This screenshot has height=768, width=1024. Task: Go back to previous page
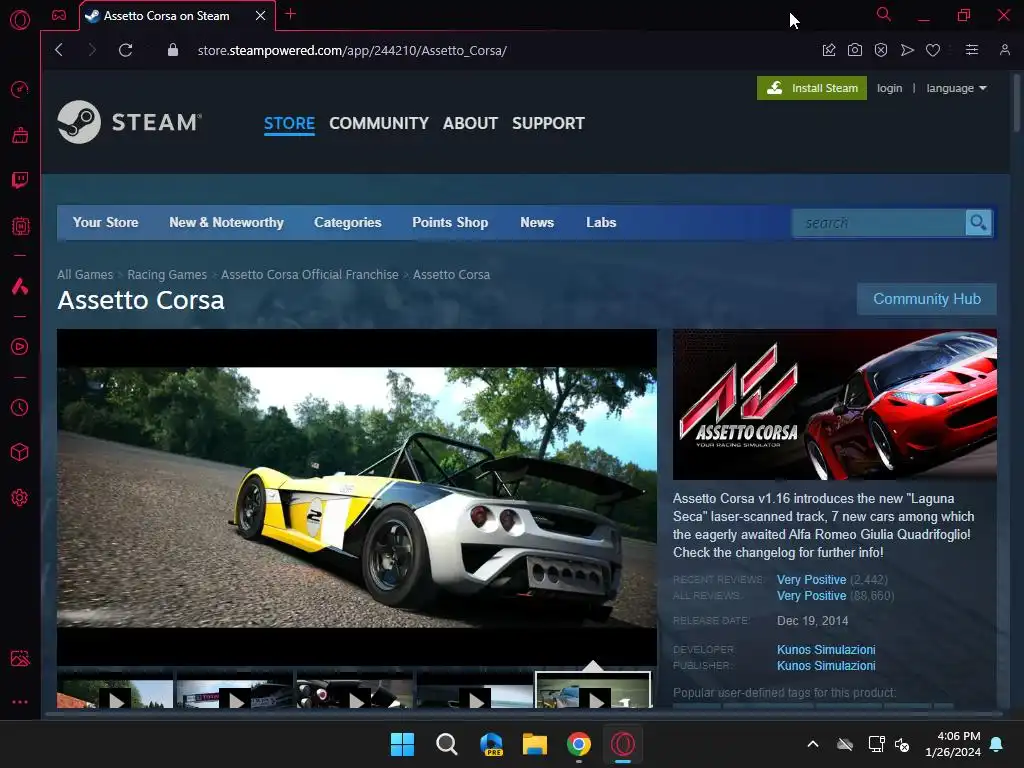coord(59,50)
